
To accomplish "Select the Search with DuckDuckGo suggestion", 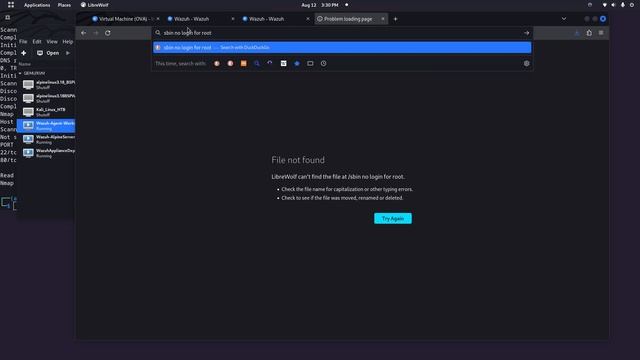I will click(342, 47).
